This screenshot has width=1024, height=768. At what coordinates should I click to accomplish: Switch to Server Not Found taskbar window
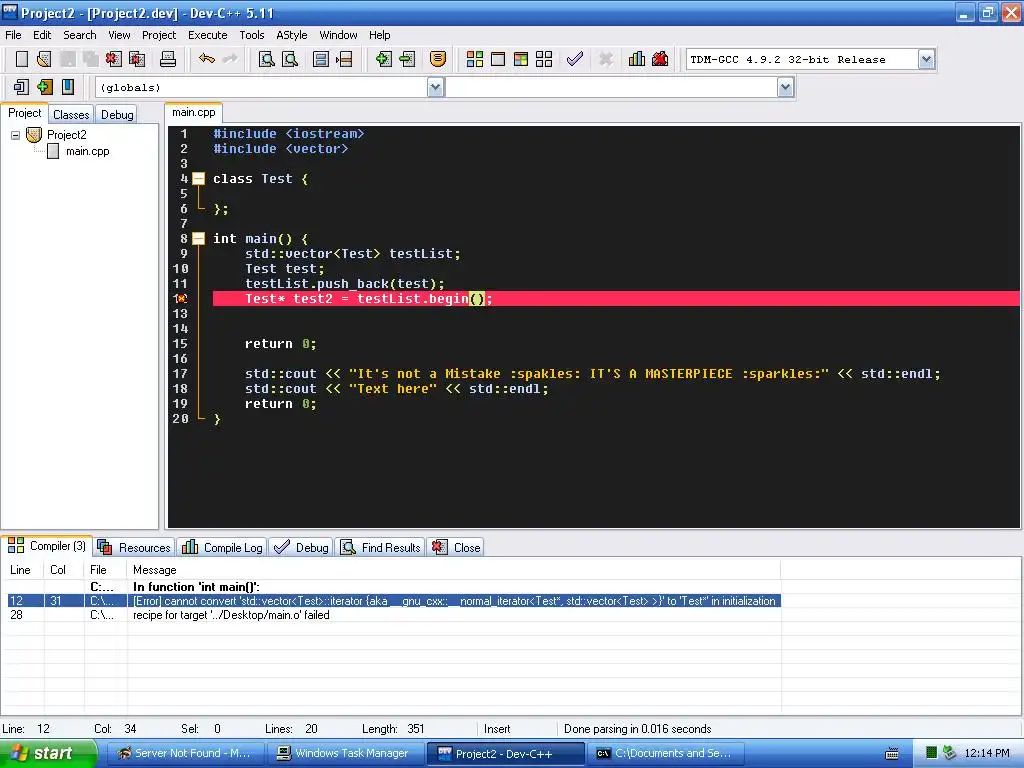184,754
